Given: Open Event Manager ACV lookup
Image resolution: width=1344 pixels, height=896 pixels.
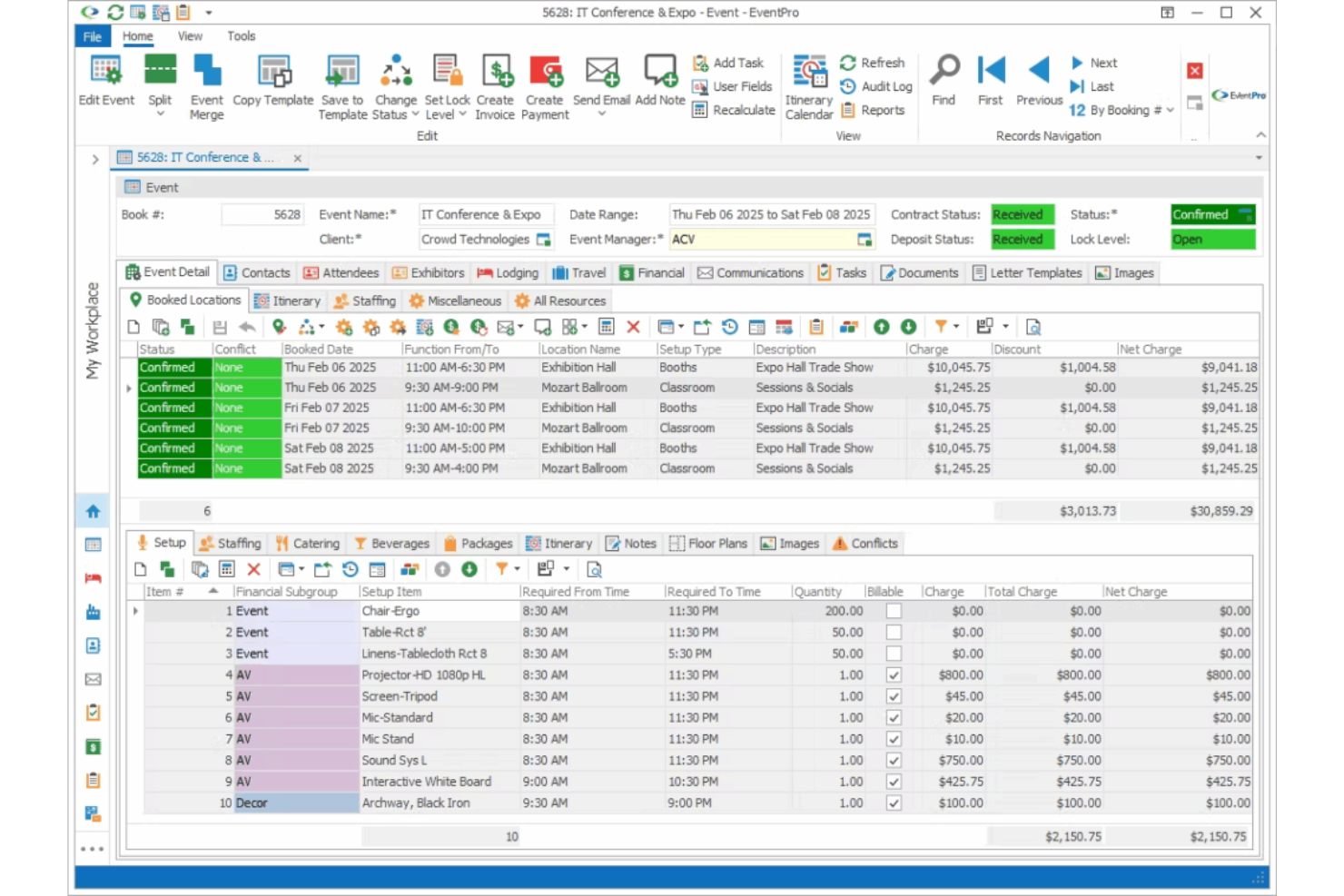Looking at the screenshot, I should (865, 240).
